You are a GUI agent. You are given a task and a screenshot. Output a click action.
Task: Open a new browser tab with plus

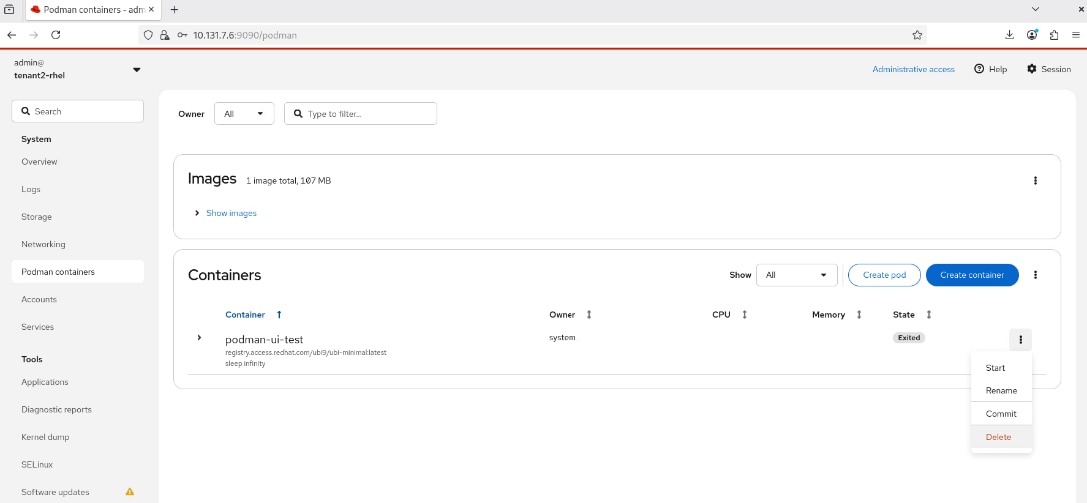point(174,10)
